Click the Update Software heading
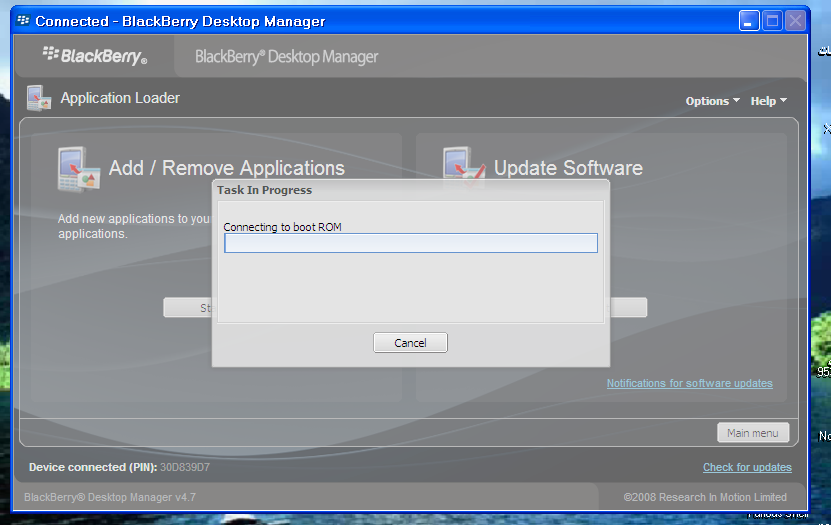Viewport: 831px width, 525px height. point(568,168)
